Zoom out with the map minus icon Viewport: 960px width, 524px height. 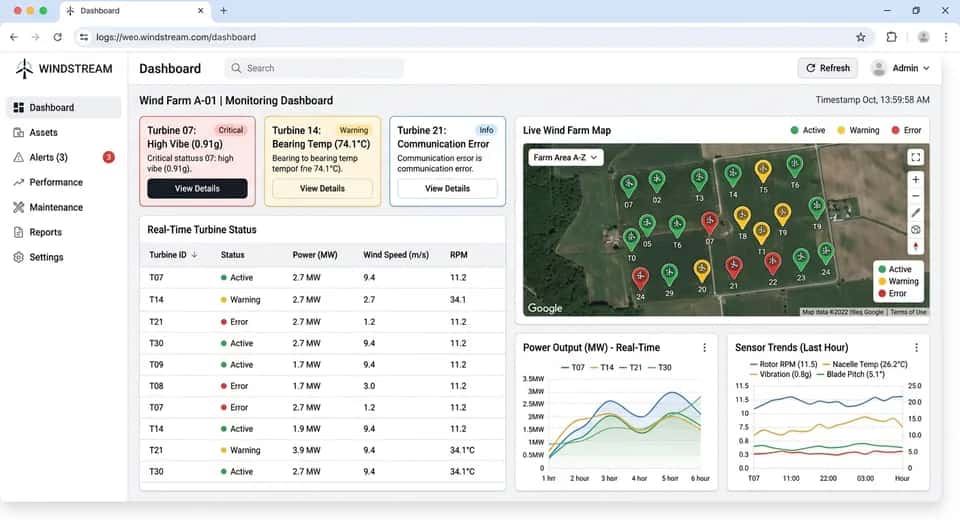(x=915, y=196)
